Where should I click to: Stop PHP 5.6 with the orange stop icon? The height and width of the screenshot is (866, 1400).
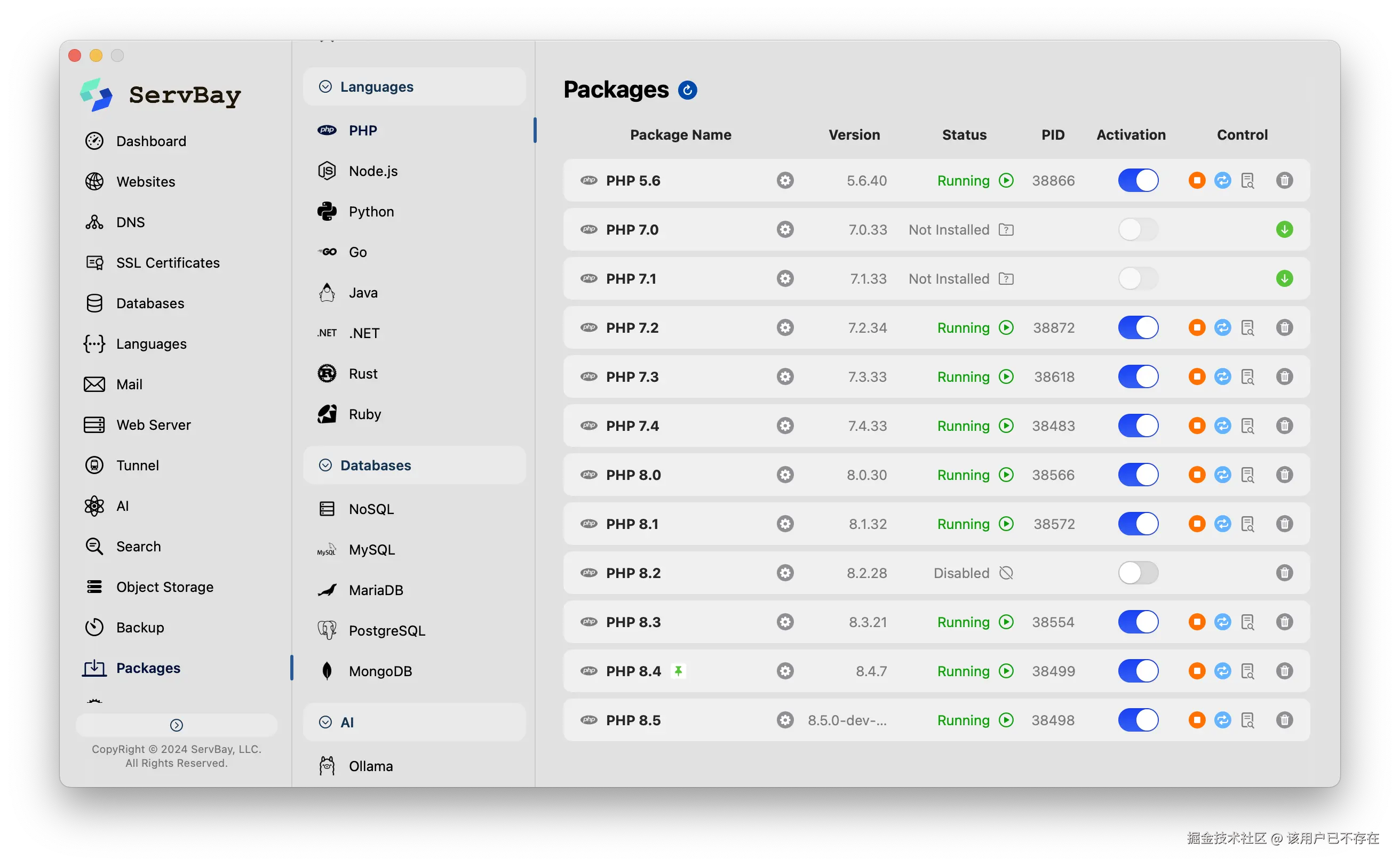pos(1197,180)
